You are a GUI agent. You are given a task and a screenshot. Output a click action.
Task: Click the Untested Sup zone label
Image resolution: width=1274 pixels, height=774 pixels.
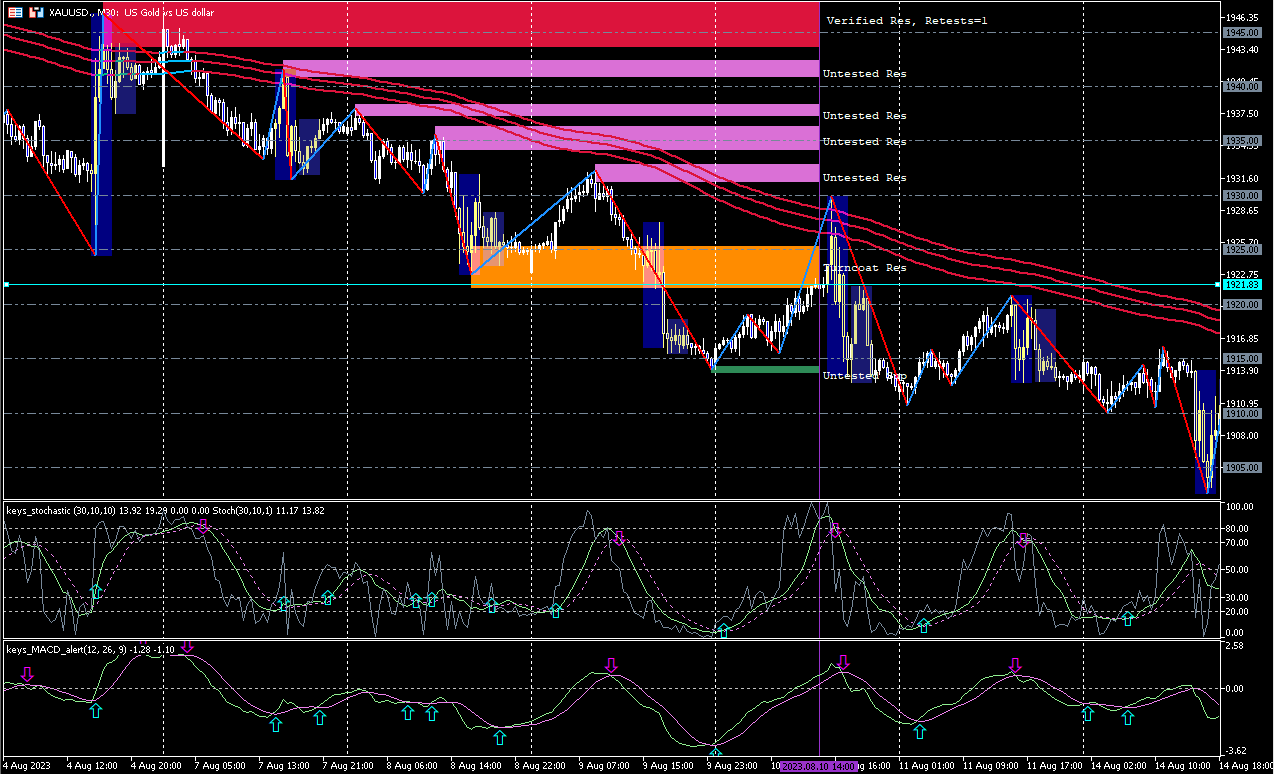coord(864,376)
